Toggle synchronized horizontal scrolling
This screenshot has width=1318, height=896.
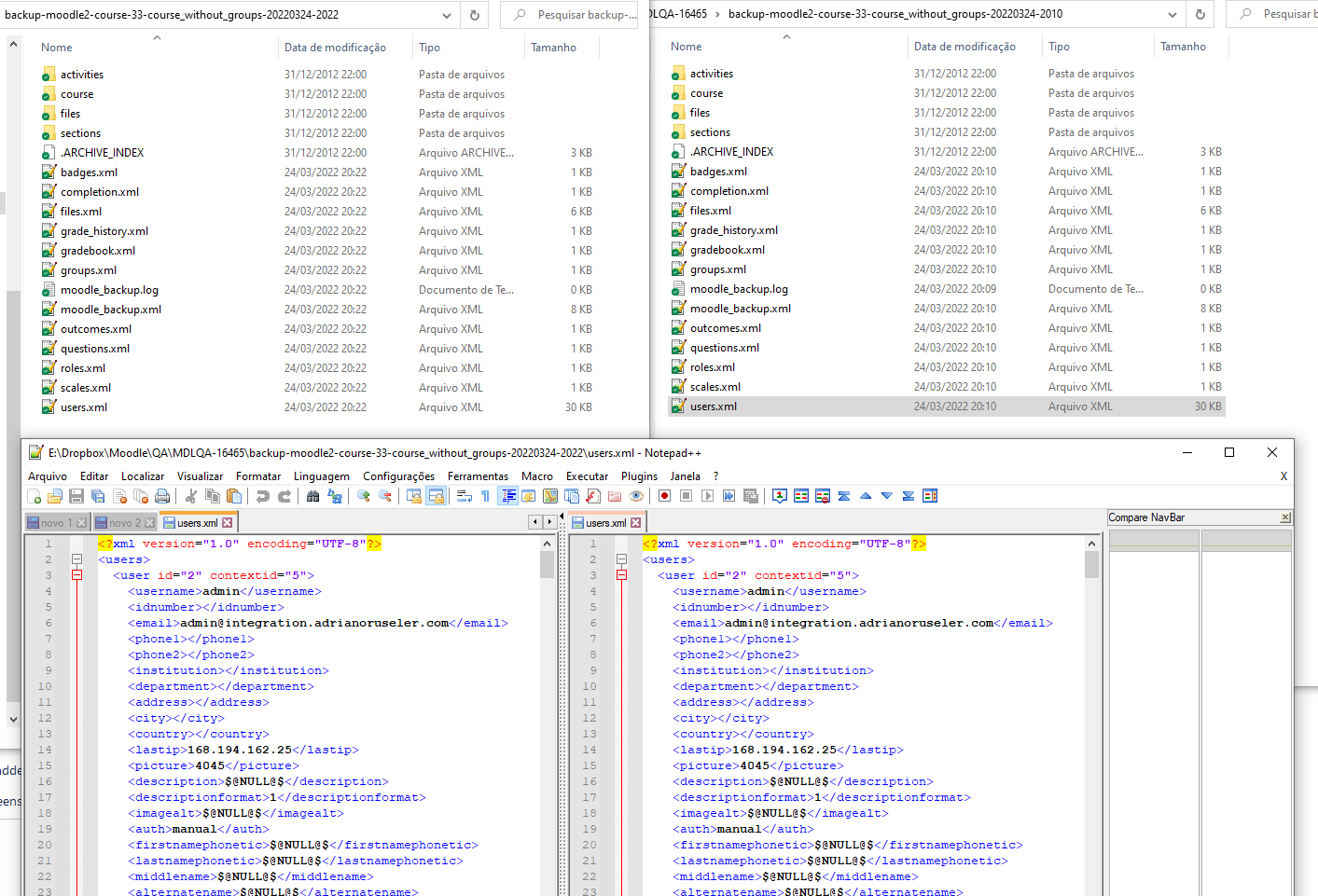tap(436, 496)
